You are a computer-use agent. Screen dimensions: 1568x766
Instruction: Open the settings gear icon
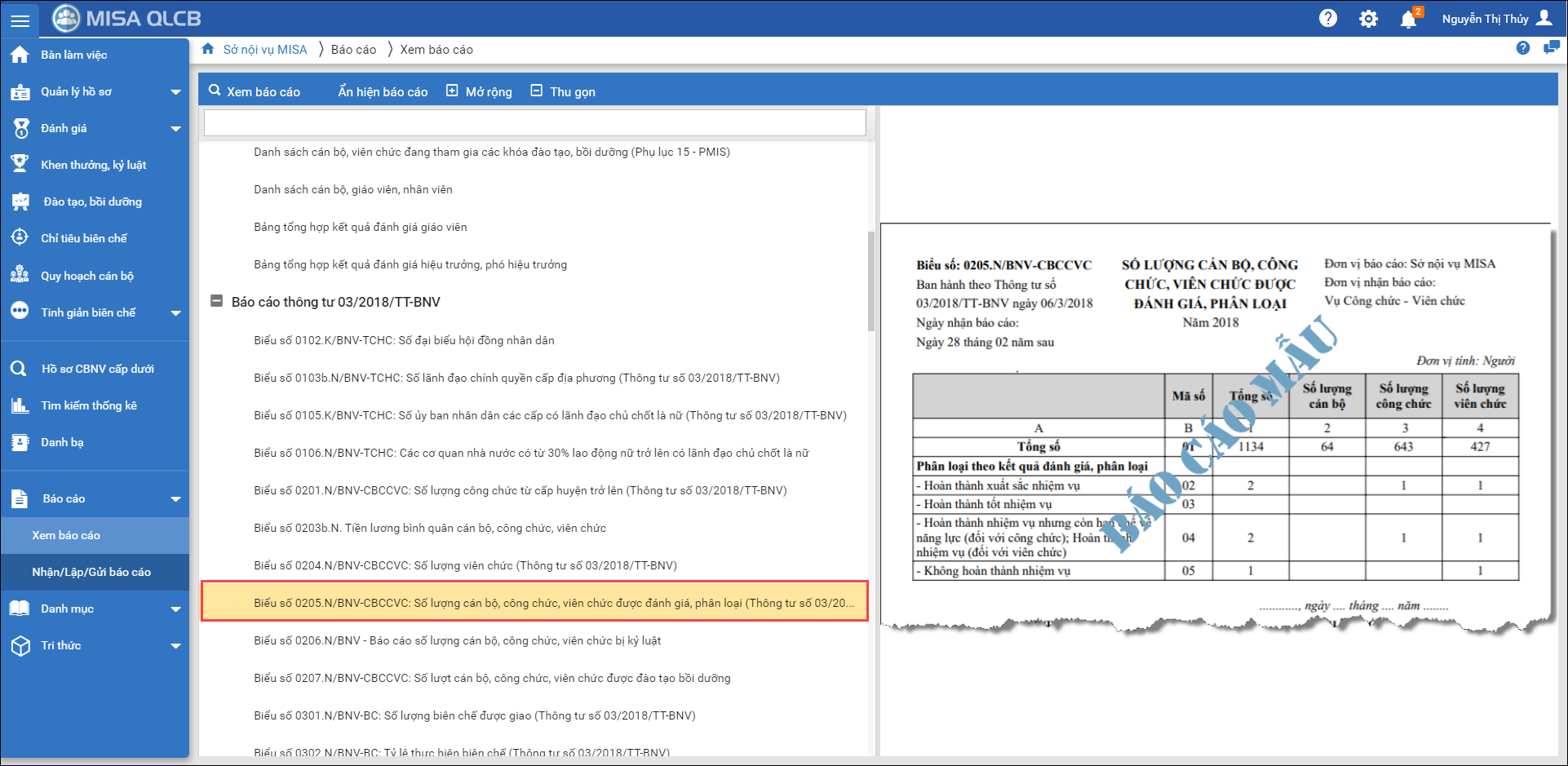tap(1368, 19)
